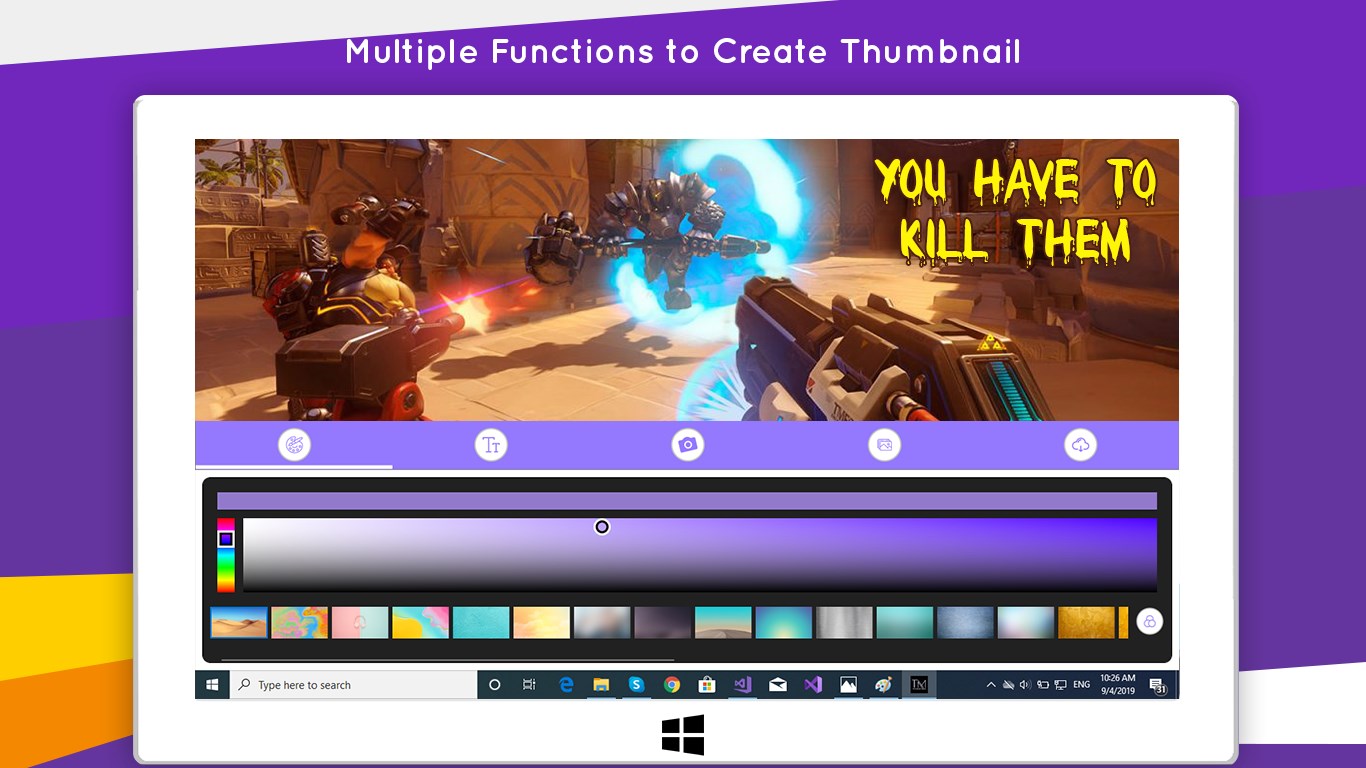Click the purple selected color preview bar
This screenshot has height=768, width=1366.
point(687,501)
